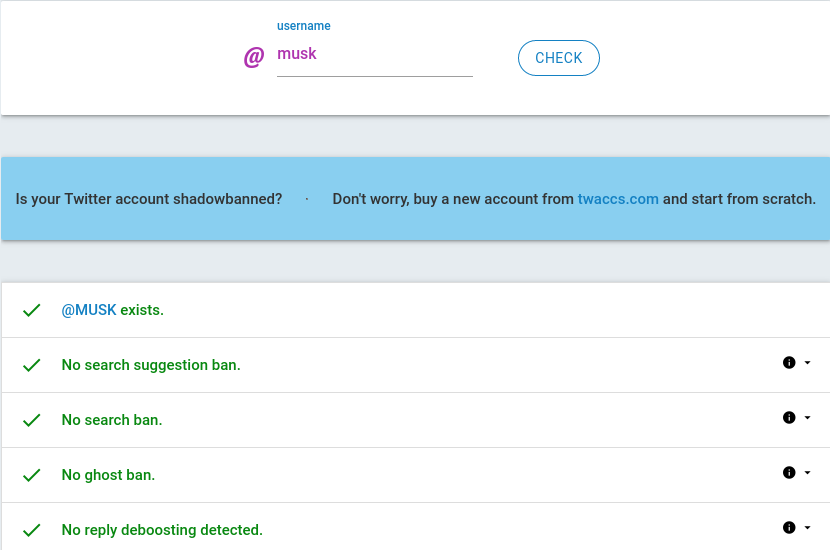Expand the No search ban details arrow

807,418
